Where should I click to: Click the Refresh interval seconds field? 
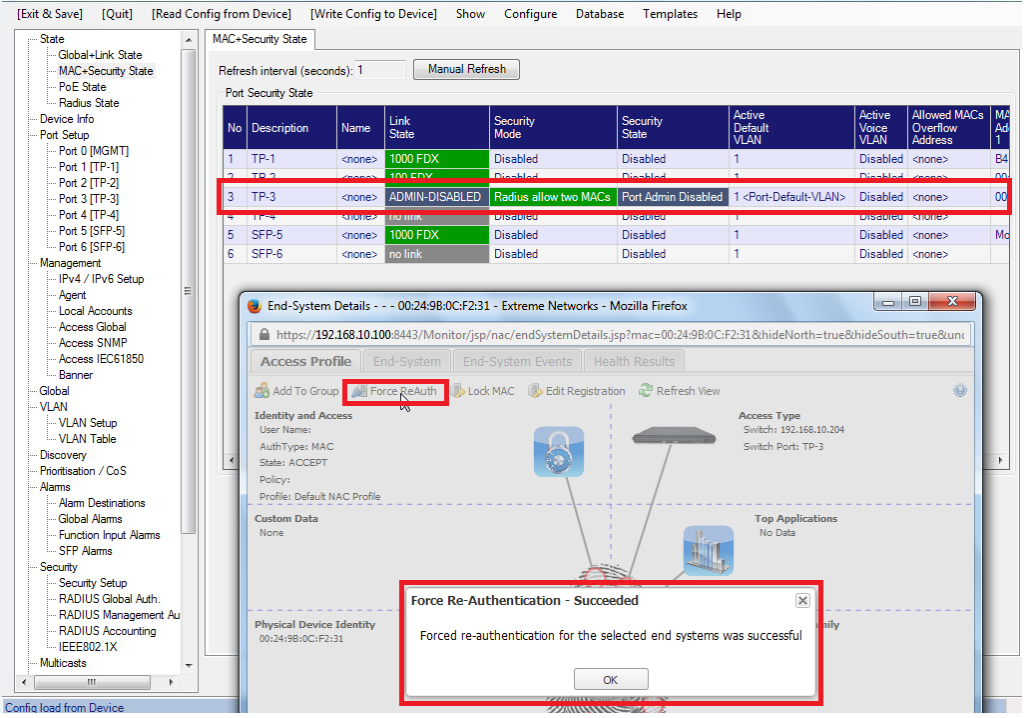380,71
